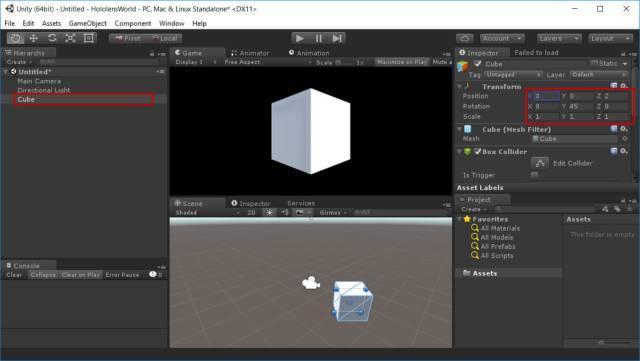
Task: Select the Rotate tool
Action: (52, 38)
